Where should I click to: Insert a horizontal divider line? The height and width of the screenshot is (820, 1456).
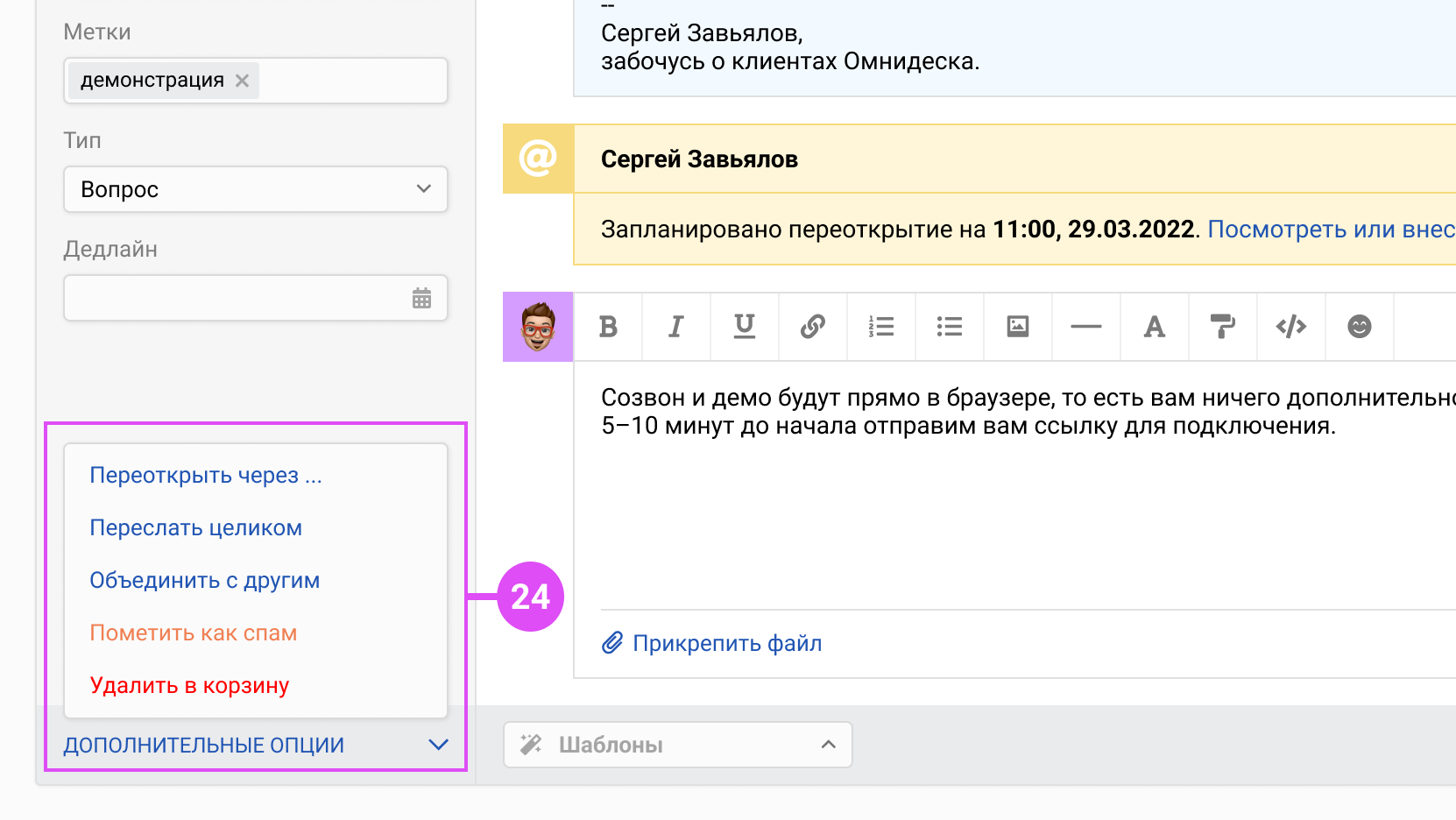(1085, 327)
